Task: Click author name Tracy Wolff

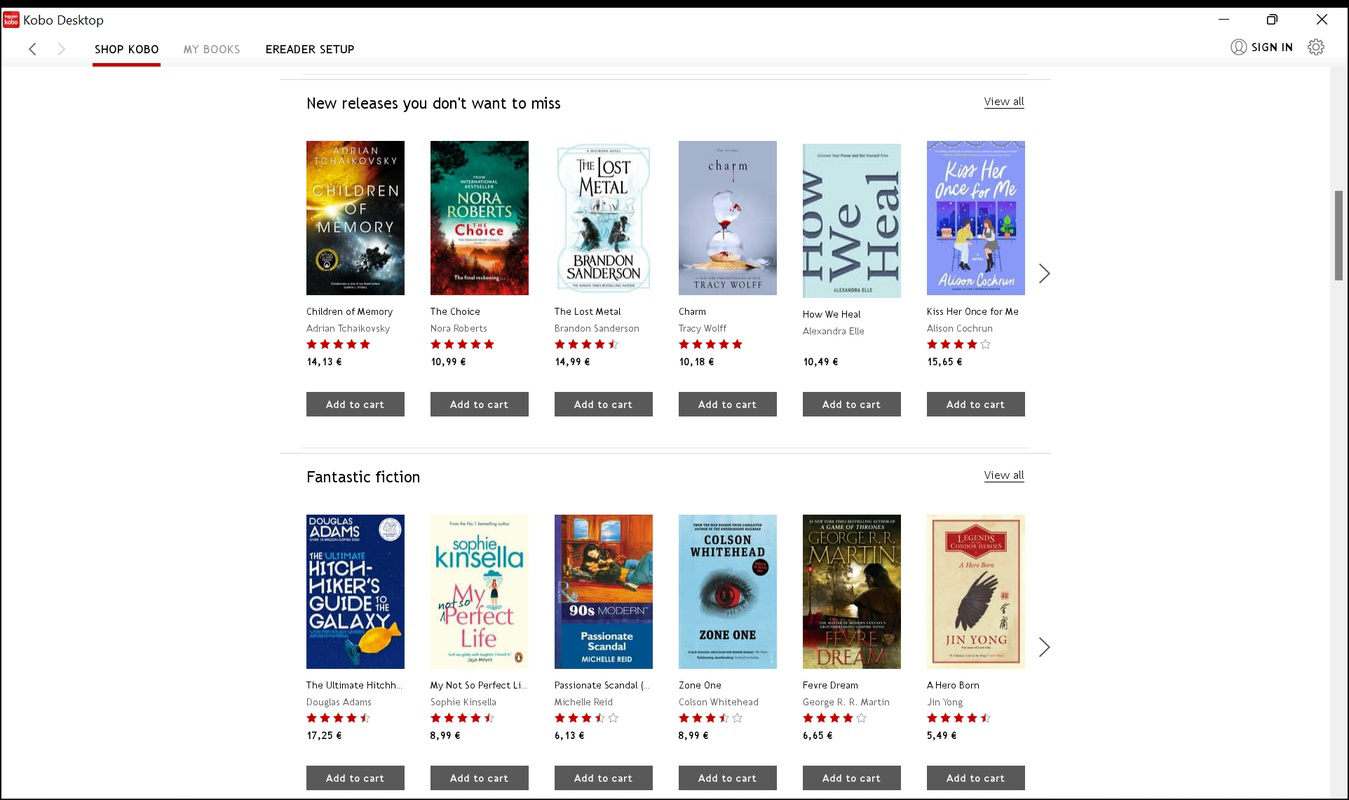Action: (x=703, y=328)
